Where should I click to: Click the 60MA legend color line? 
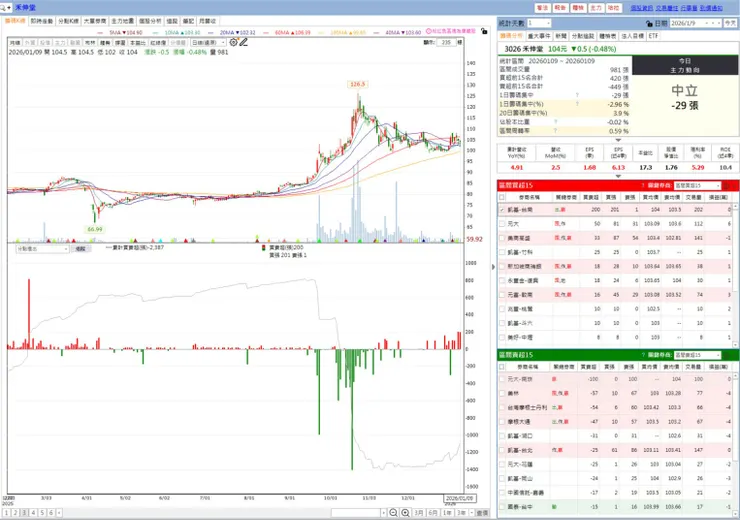coord(267,33)
